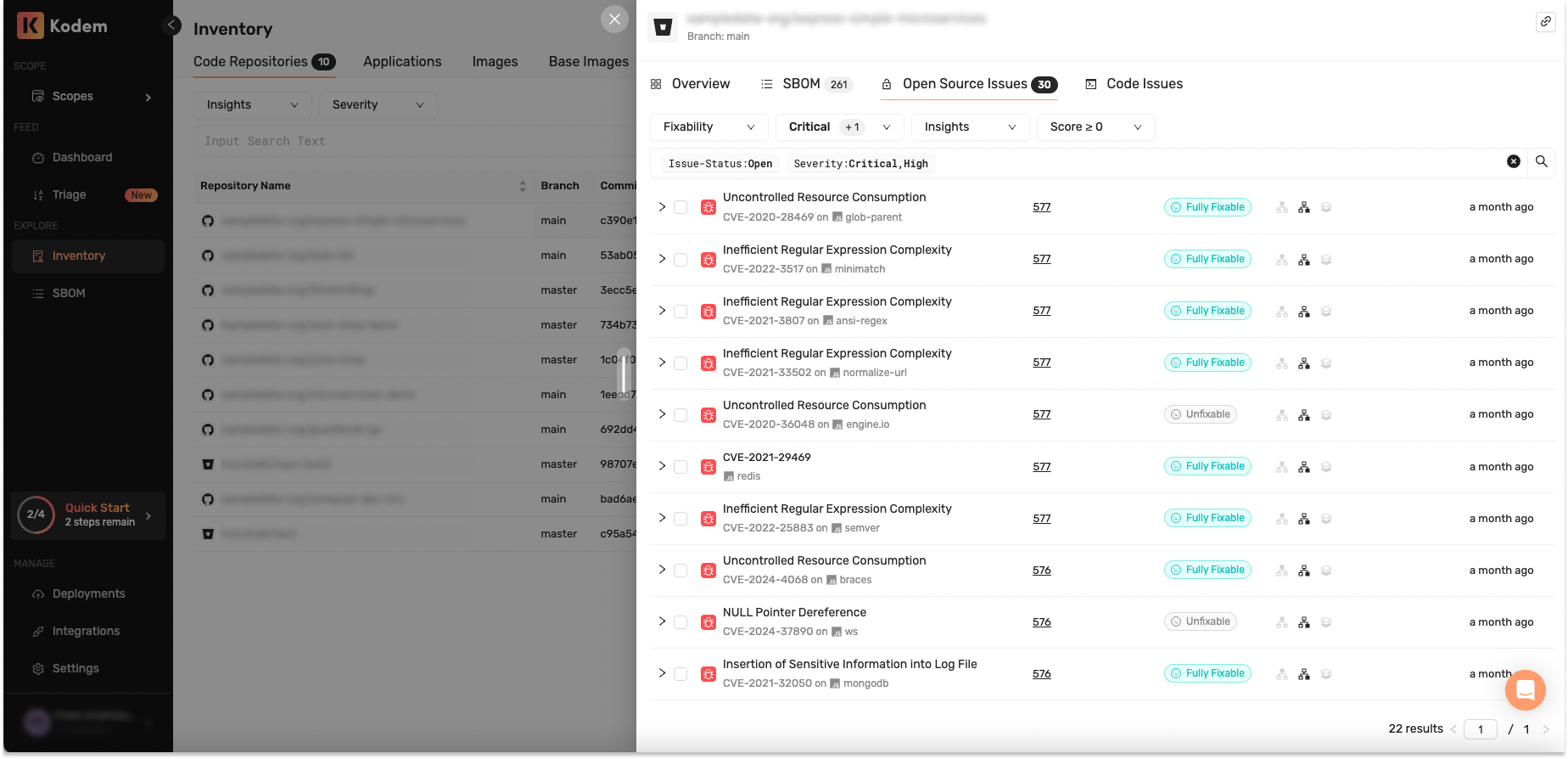Open the Fixability dropdown
This screenshot has width=1568, height=759.
(x=708, y=127)
